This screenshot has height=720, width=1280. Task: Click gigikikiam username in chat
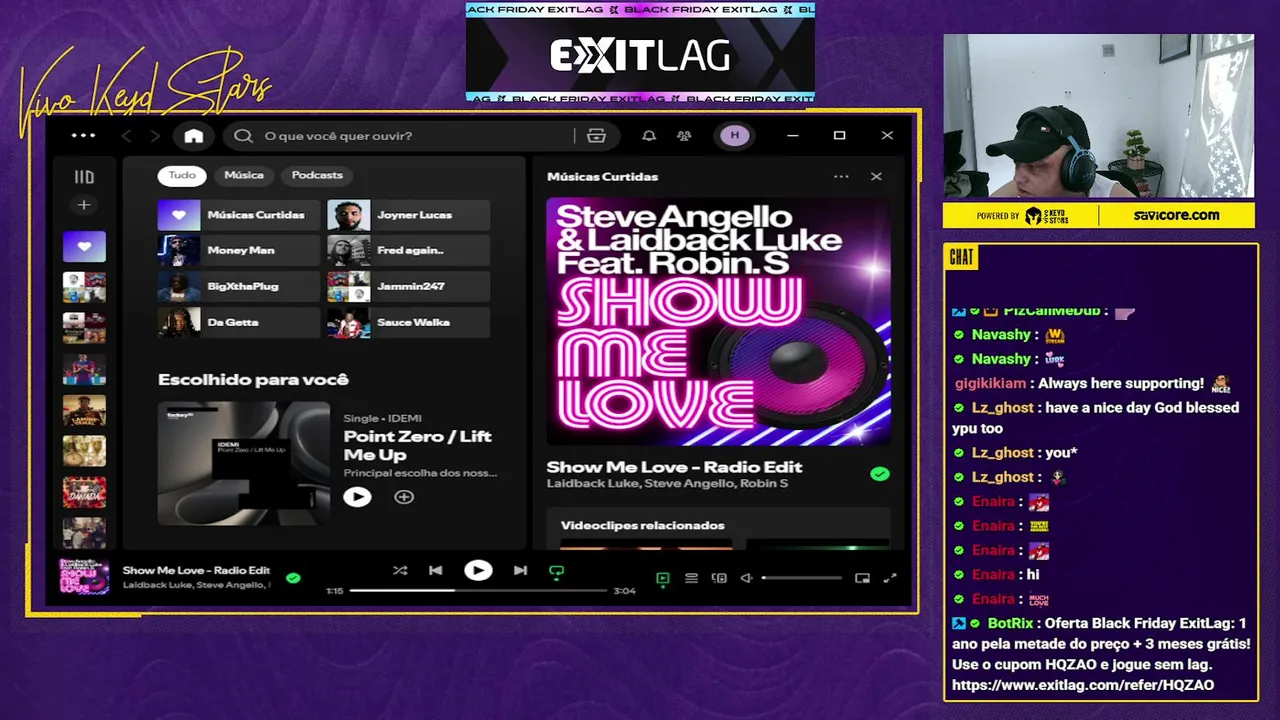tap(990, 384)
